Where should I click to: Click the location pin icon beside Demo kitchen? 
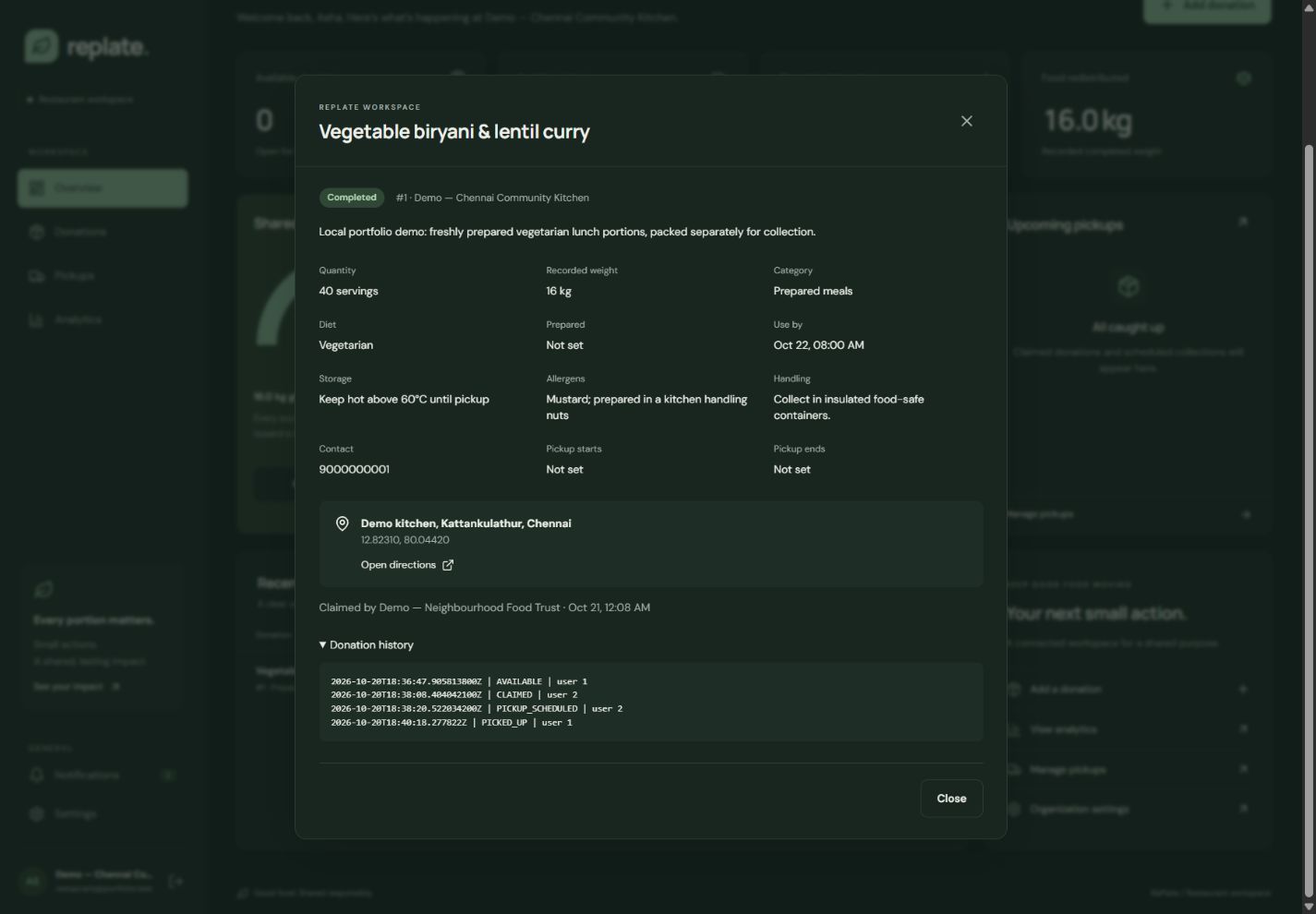tap(342, 523)
